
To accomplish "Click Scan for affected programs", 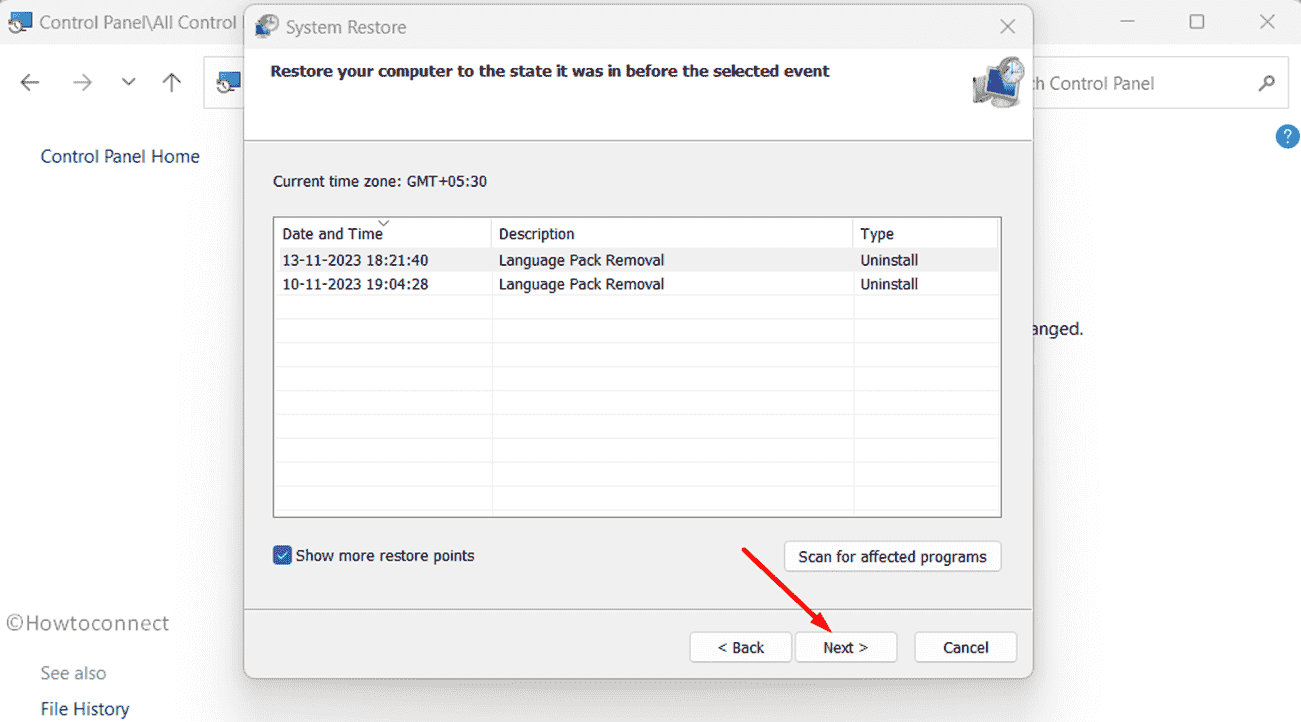I will click(x=892, y=557).
